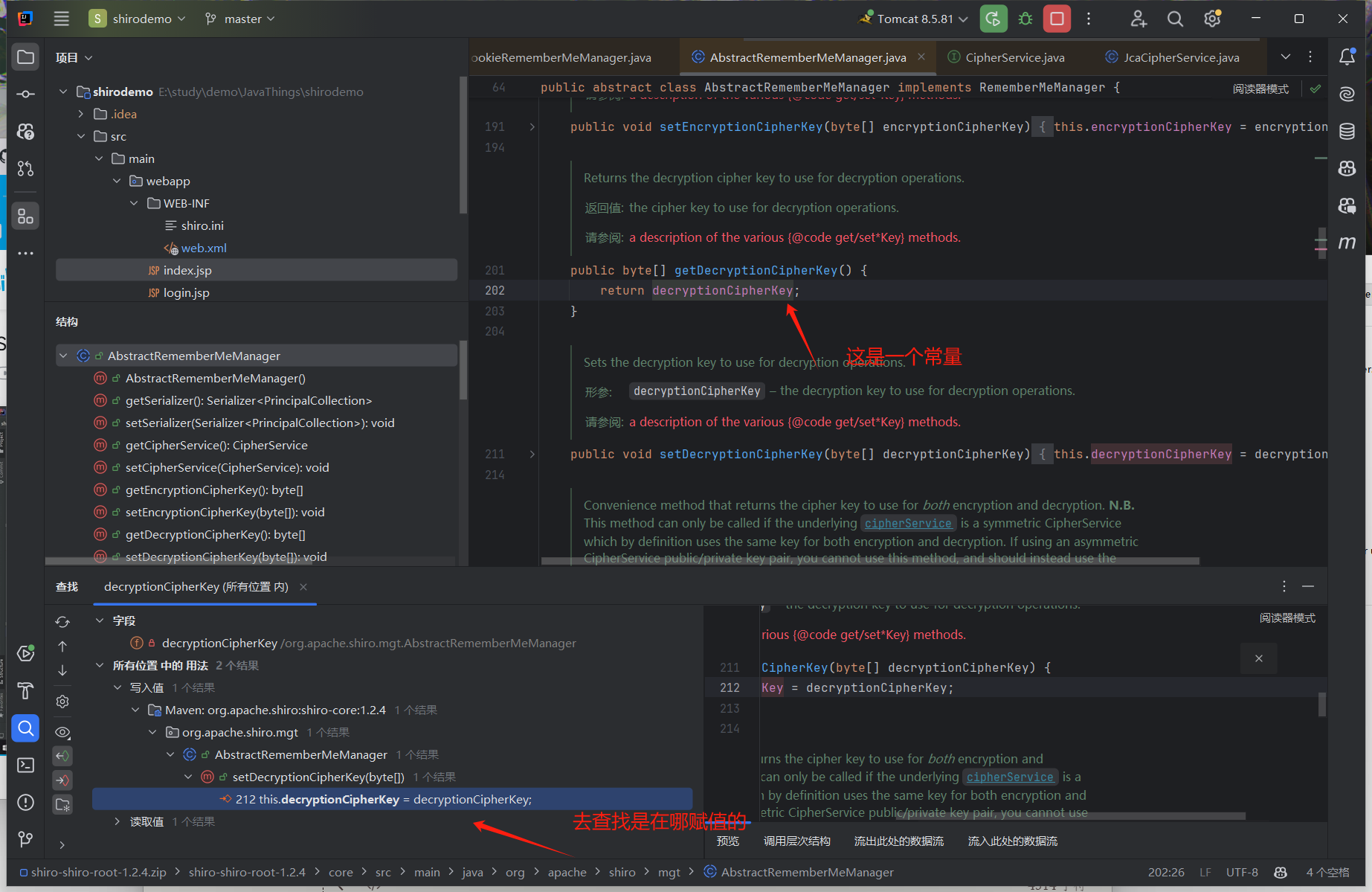Select getCipherService() in structure panel

pos(216,445)
